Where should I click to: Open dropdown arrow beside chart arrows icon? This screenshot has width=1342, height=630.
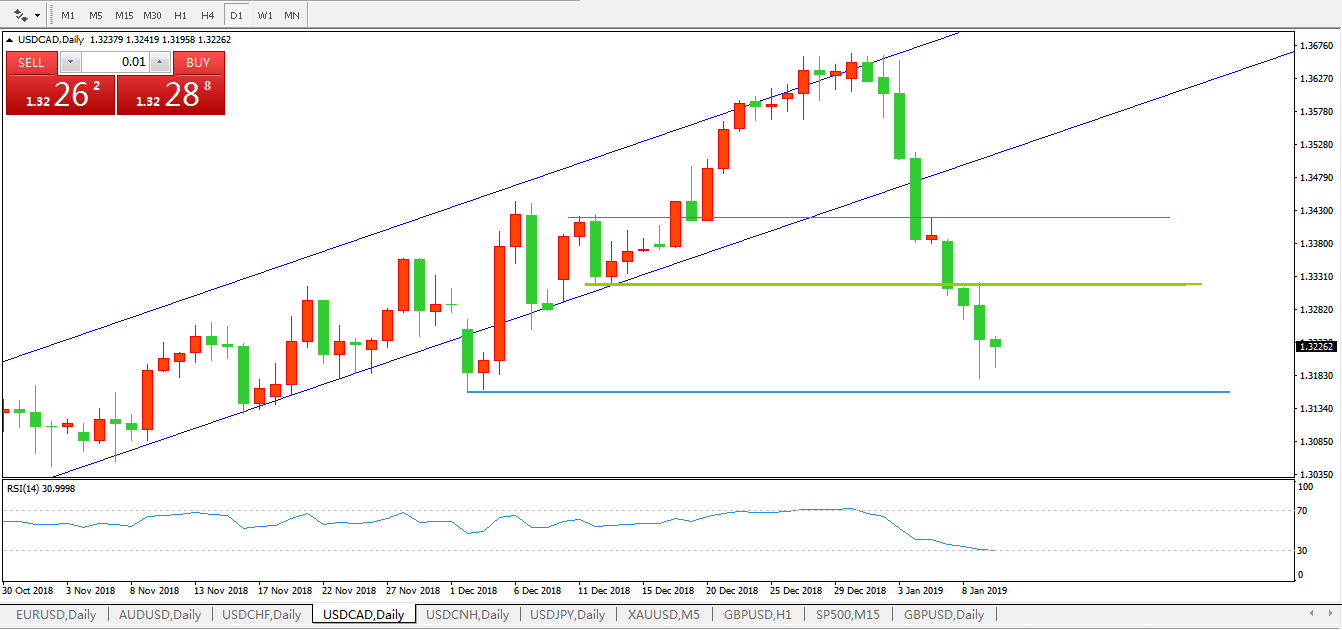click(37, 16)
